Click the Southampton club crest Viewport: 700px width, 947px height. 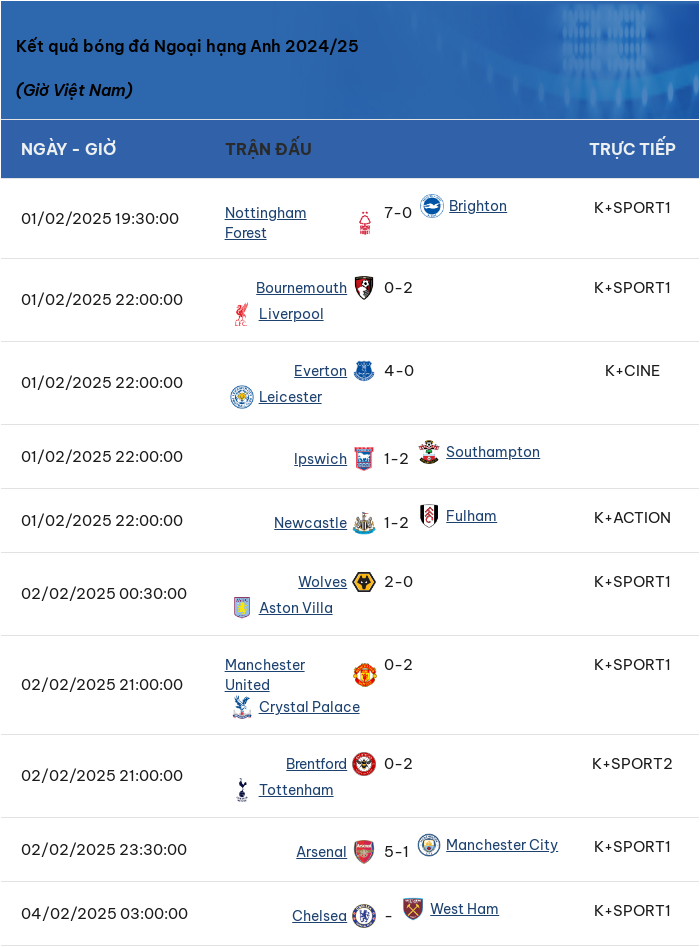pos(429,452)
